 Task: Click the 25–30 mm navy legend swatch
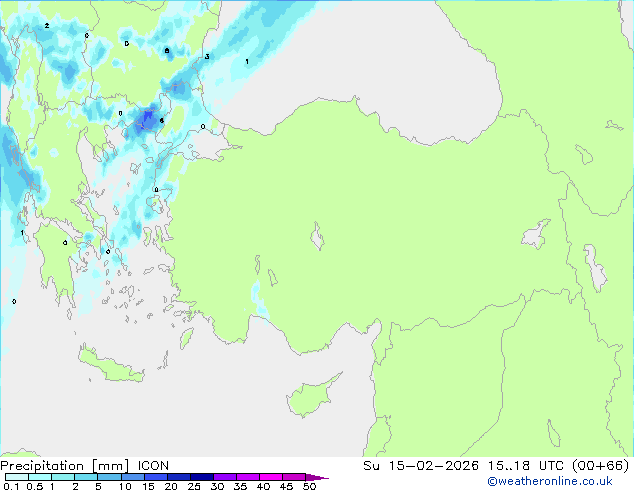coord(202,477)
